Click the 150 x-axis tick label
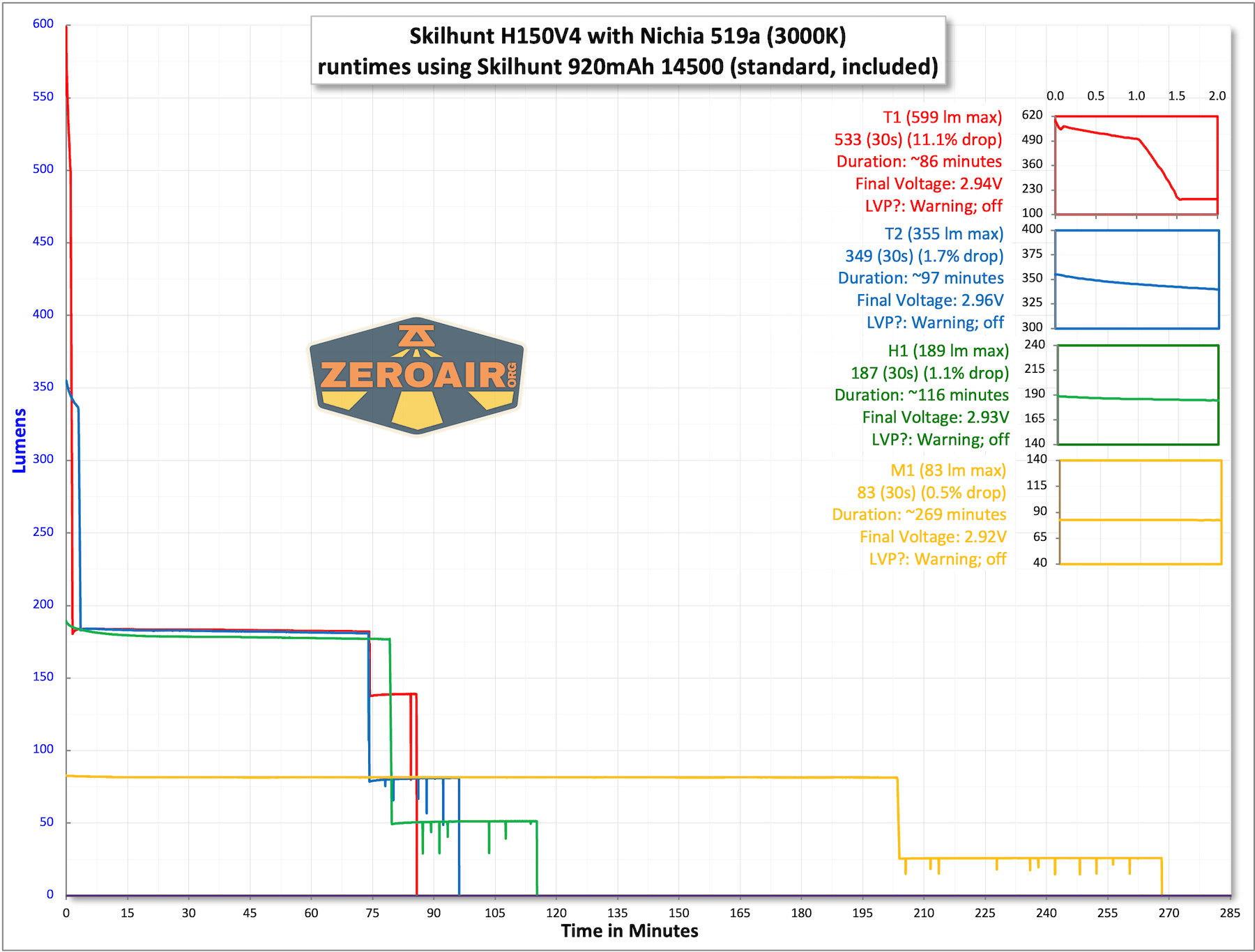Viewport: 1255px width, 952px height. coord(679,913)
